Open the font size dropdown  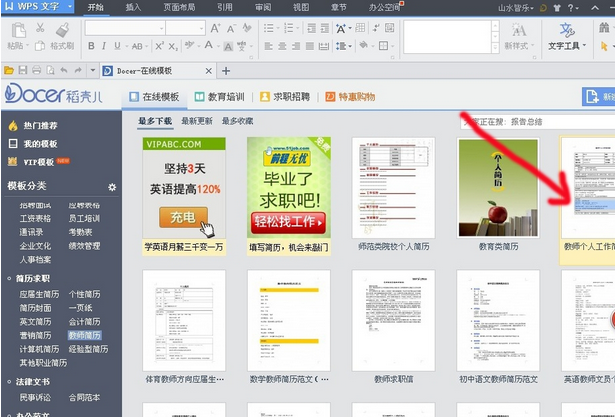202,28
